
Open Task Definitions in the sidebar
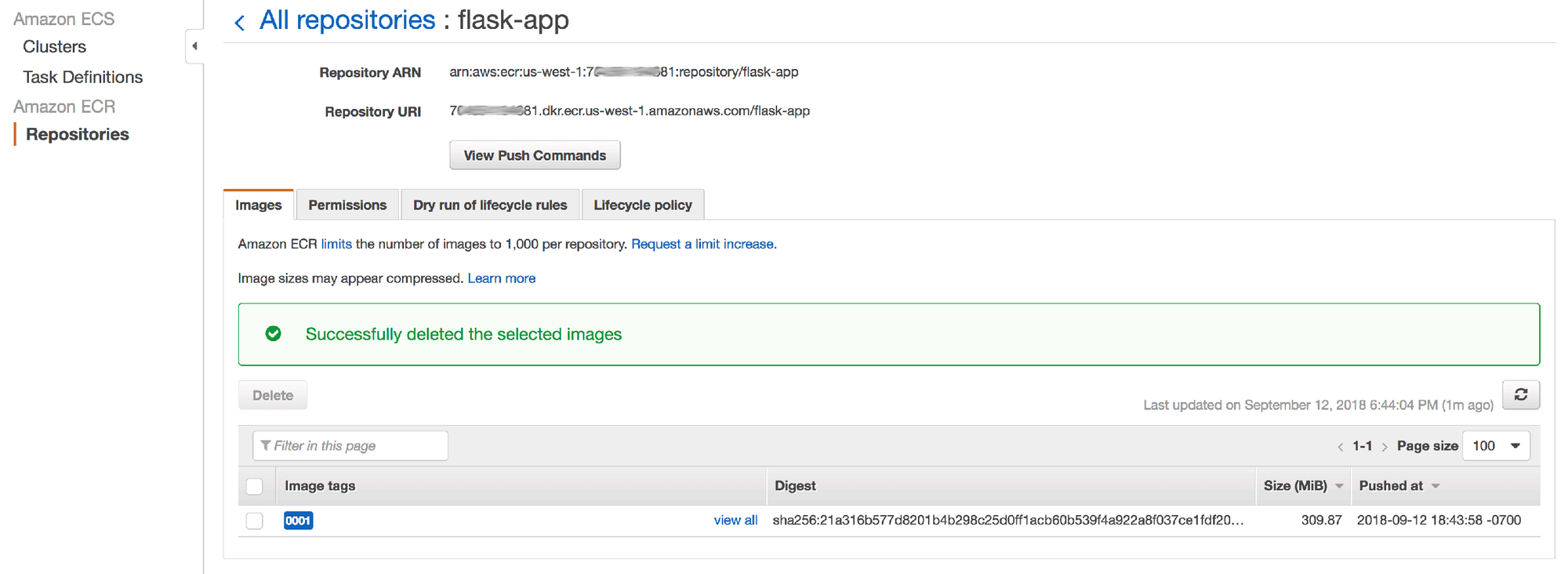click(82, 77)
